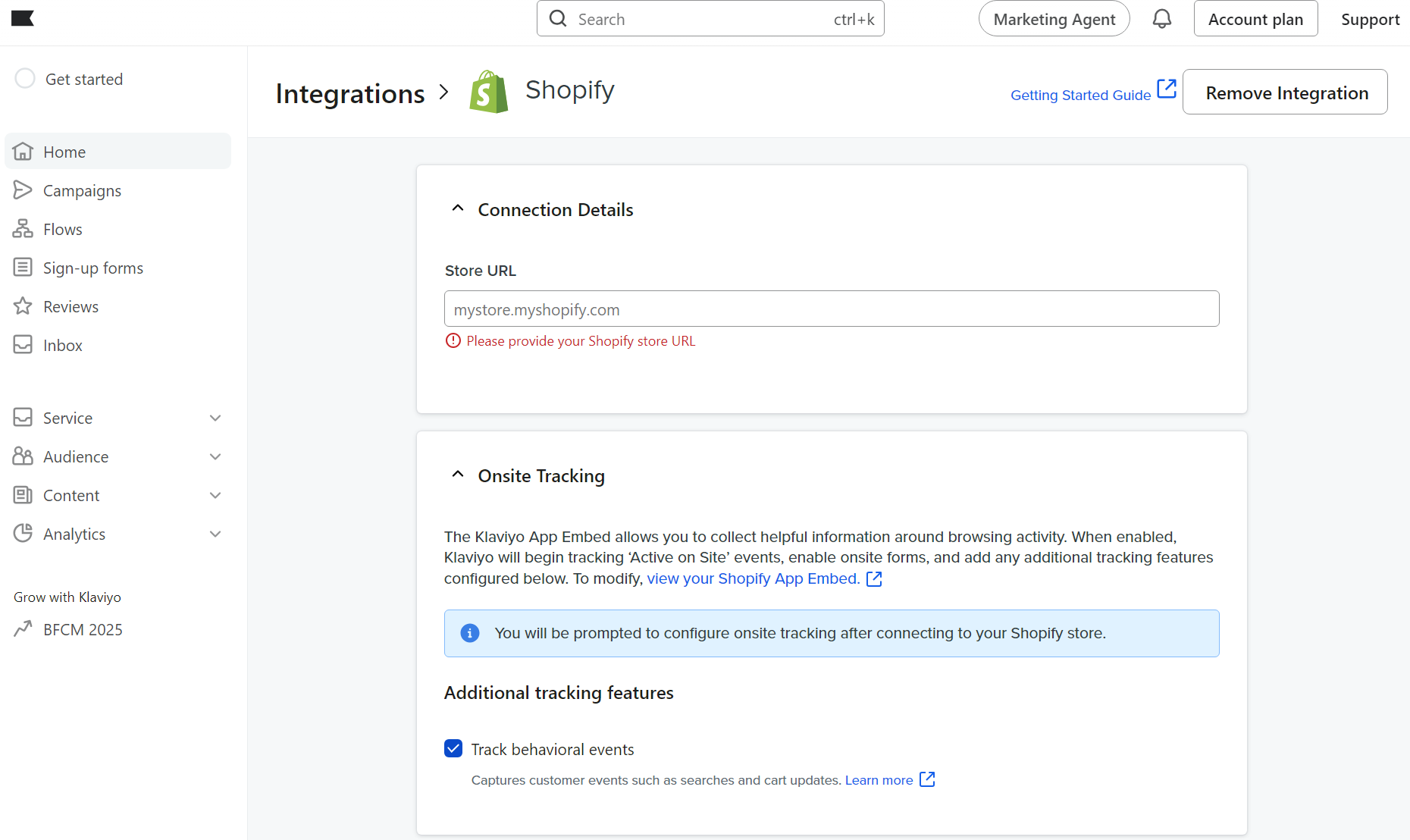Go to Integrations via the breadcrumb
Image resolution: width=1410 pixels, height=840 pixels.
[349, 93]
